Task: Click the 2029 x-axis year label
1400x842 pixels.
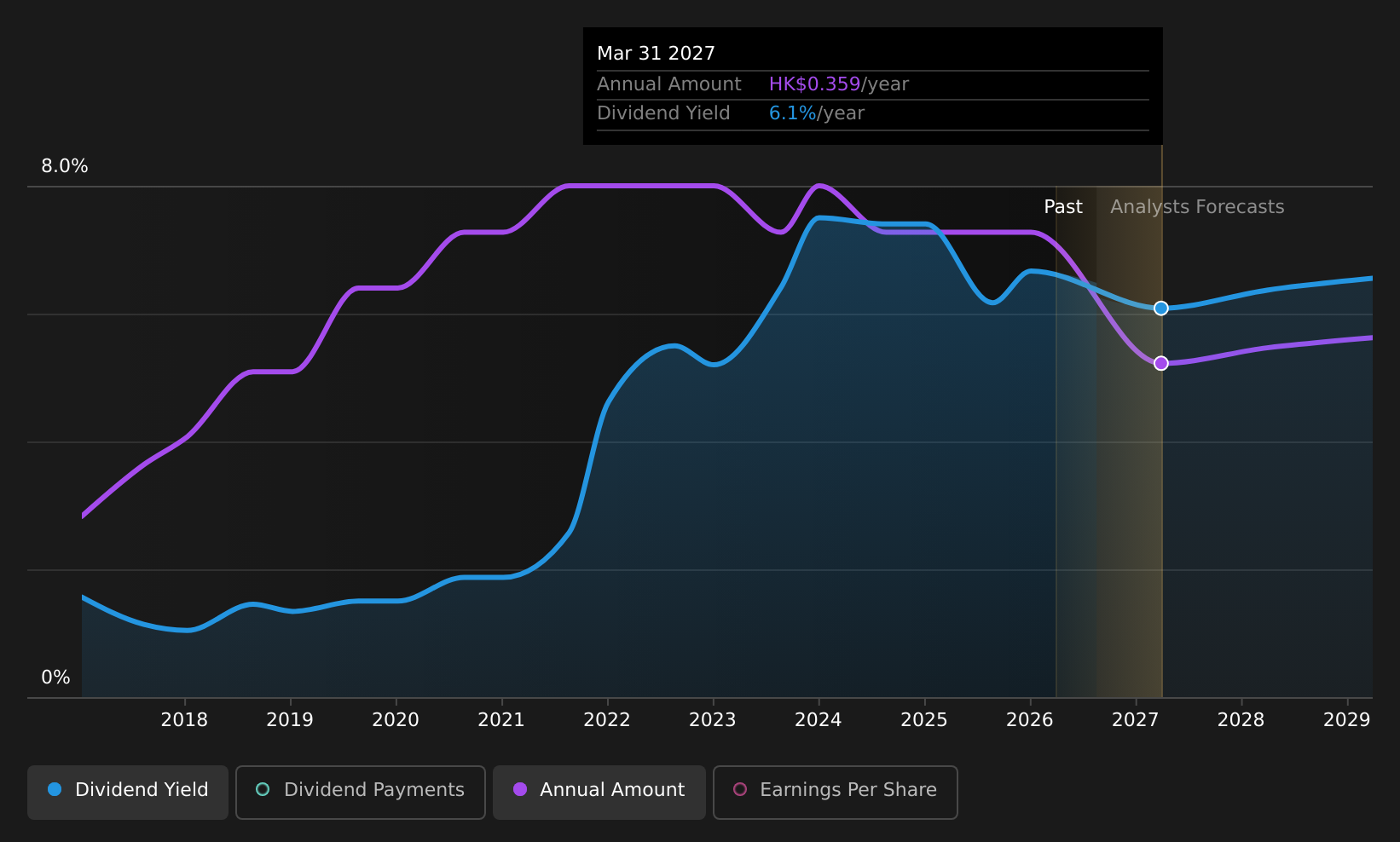Action: (1347, 720)
